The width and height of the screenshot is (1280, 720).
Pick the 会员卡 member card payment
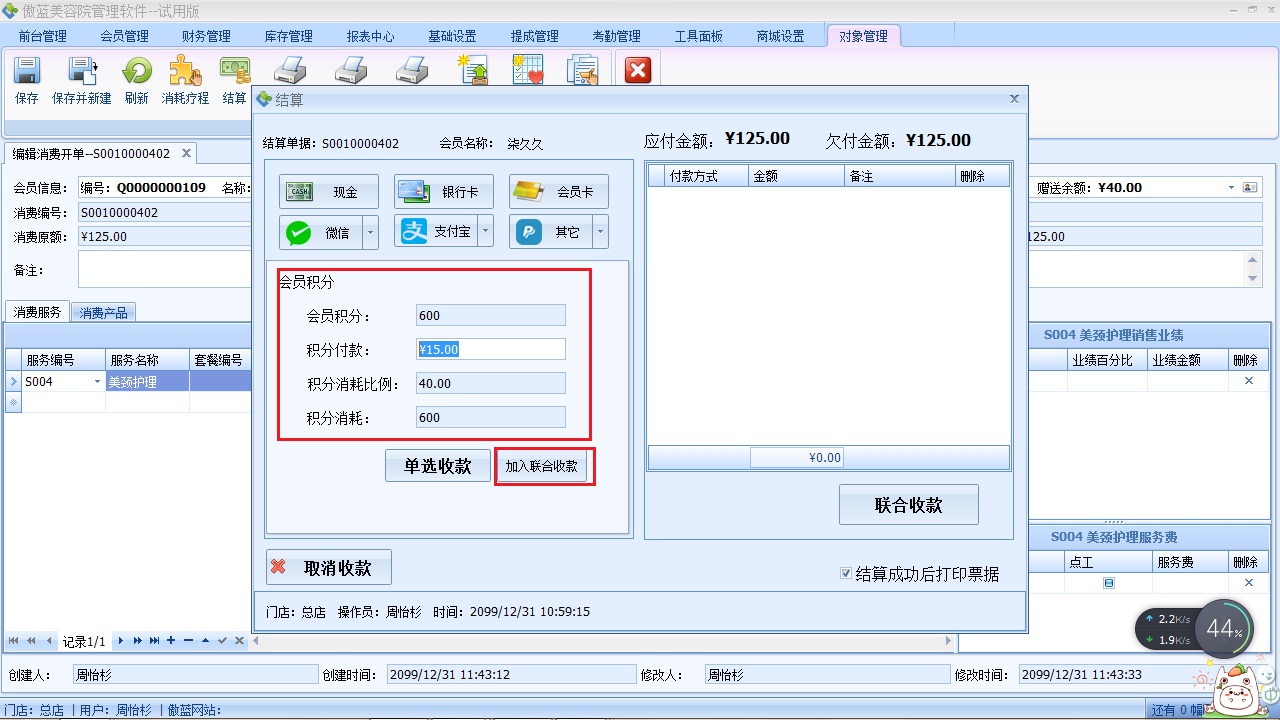[x=558, y=191]
